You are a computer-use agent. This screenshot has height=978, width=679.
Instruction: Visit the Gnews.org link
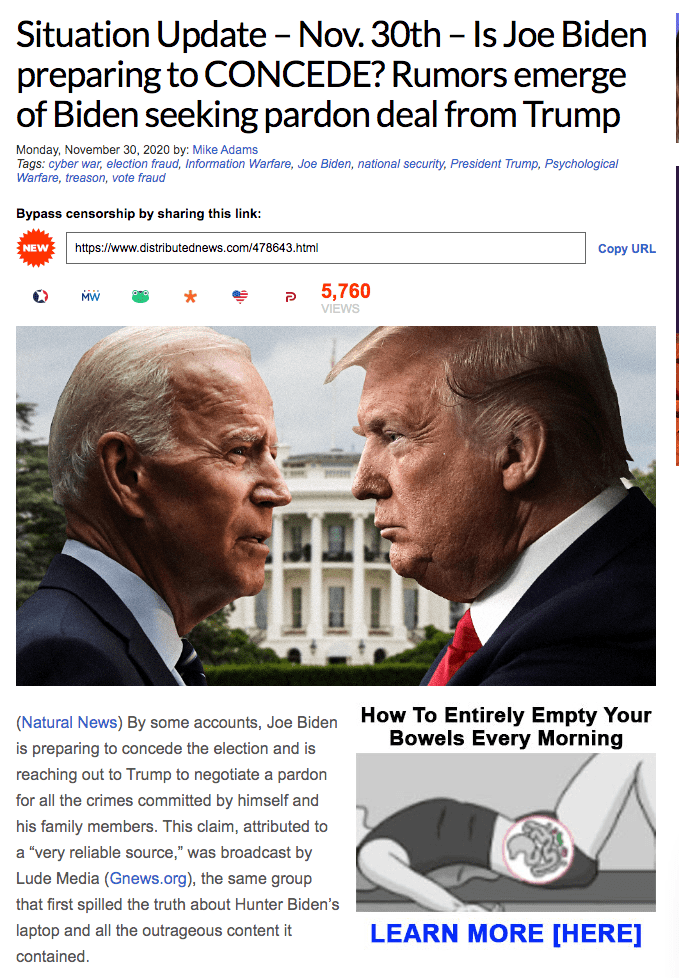(x=148, y=878)
